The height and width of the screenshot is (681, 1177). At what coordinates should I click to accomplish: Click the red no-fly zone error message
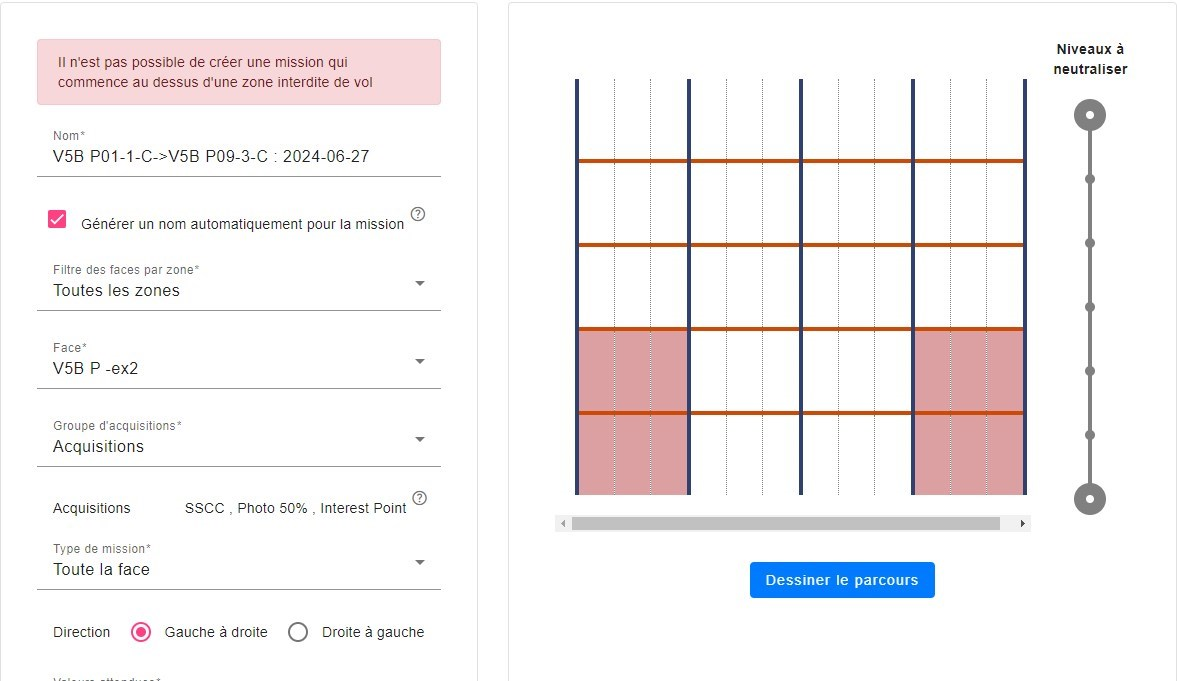(239, 72)
